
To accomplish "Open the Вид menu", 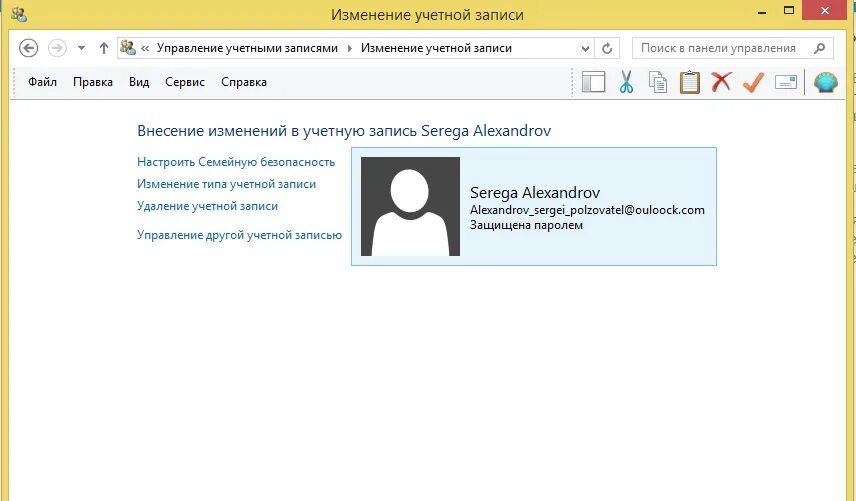I will [139, 82].
